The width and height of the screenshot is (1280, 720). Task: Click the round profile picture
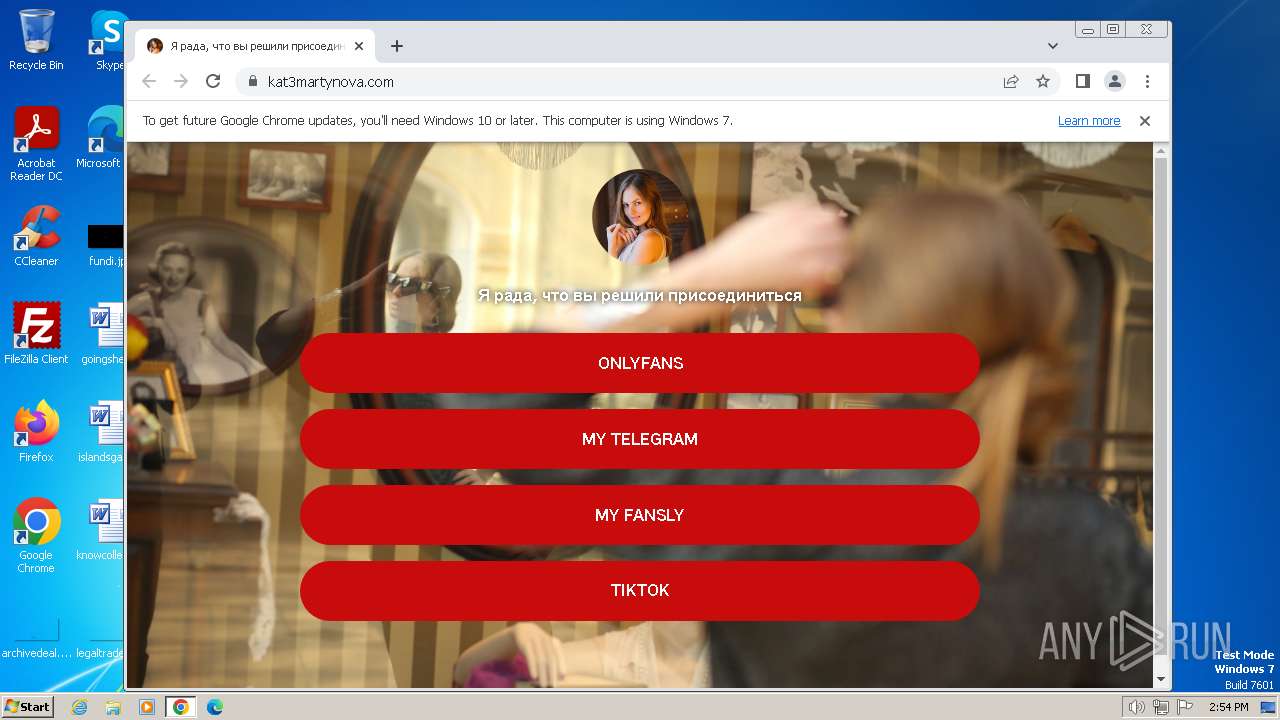click(x=640, y=217)
